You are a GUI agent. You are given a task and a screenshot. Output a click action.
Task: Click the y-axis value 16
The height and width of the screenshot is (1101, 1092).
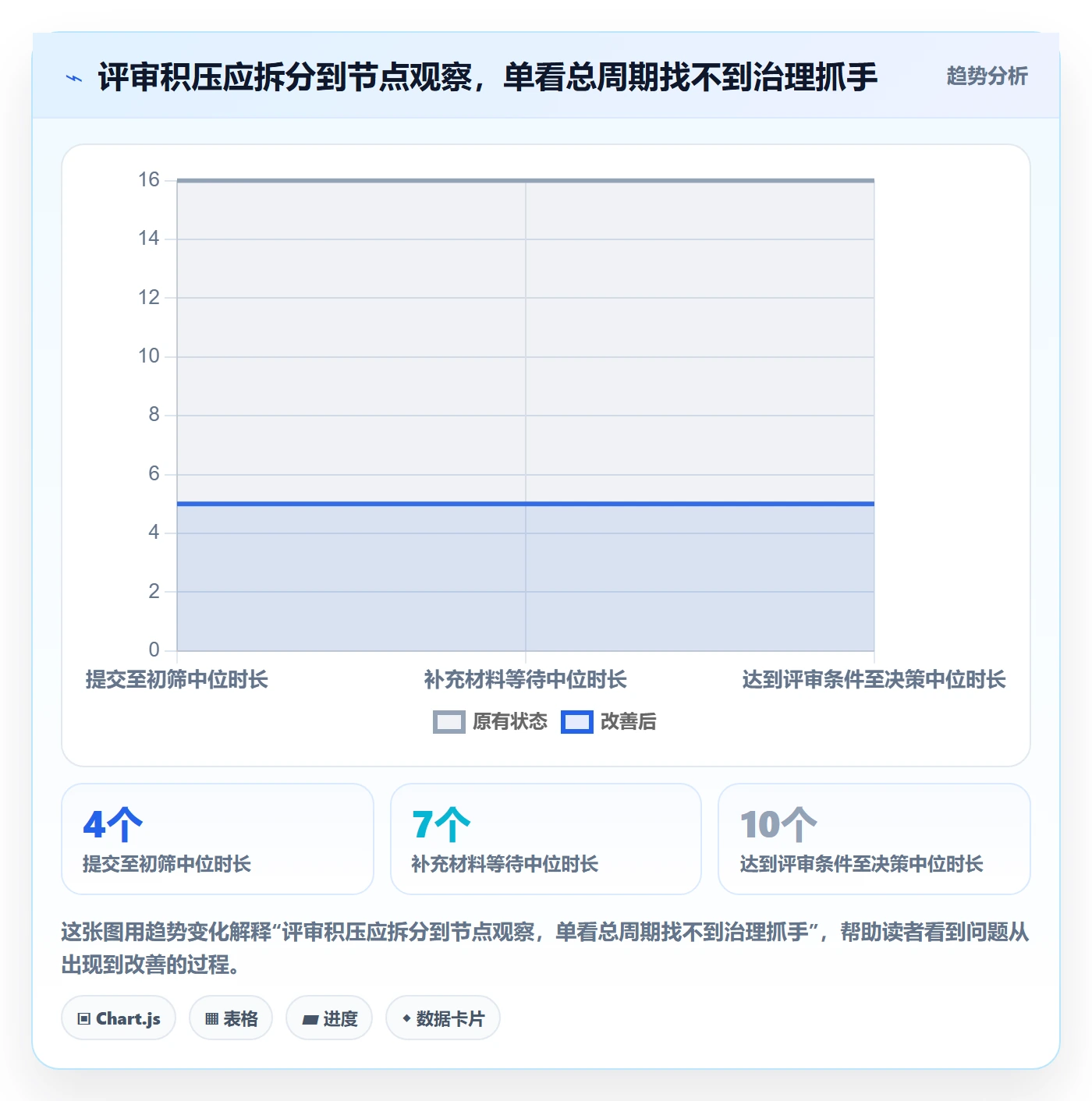[149, 180]
